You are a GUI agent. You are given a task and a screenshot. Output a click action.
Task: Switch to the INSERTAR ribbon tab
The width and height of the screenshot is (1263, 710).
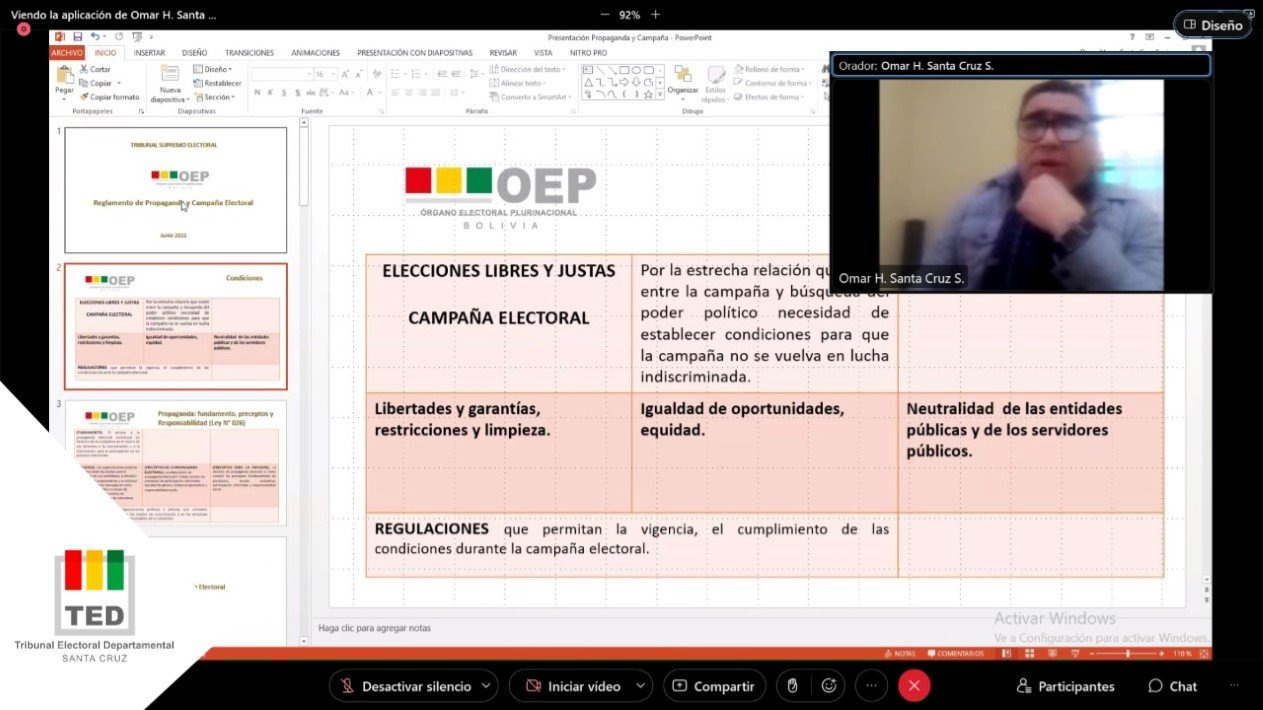point(149,53)
